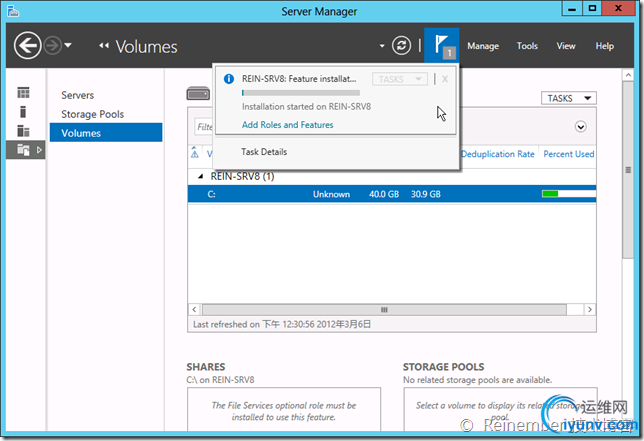Select the C: volume row

click(x=392, y=194)
